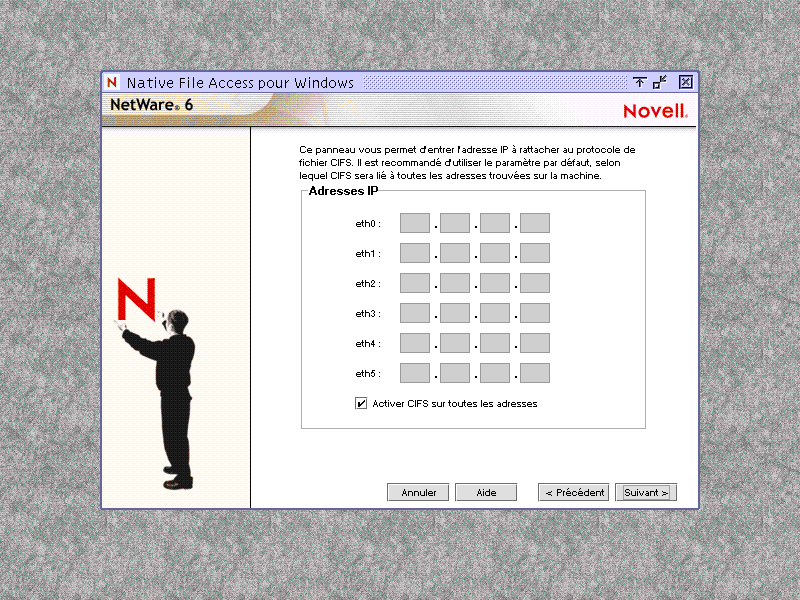
Task: Go back with the Précédent button
Action: (x=574, y=492)
